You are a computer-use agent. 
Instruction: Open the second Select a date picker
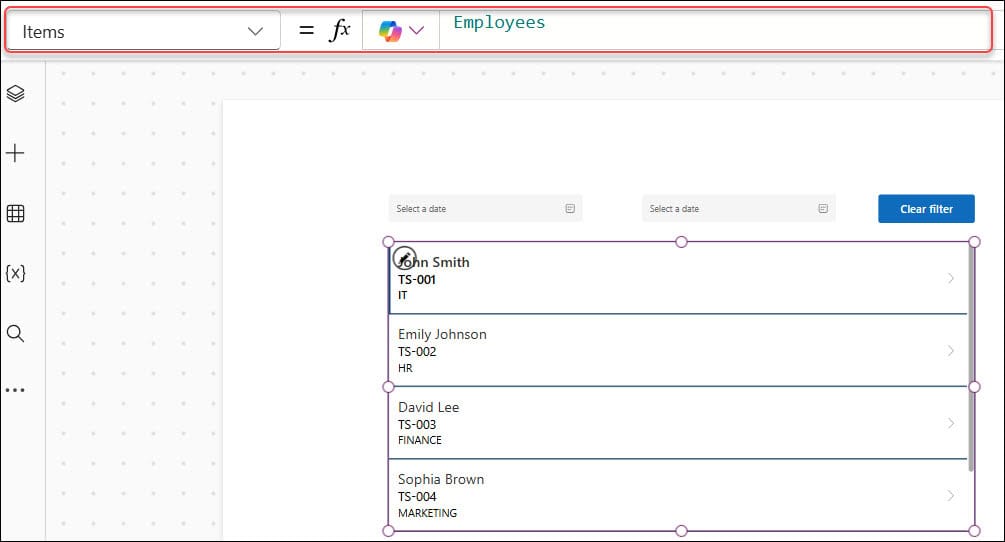point(738,209)
